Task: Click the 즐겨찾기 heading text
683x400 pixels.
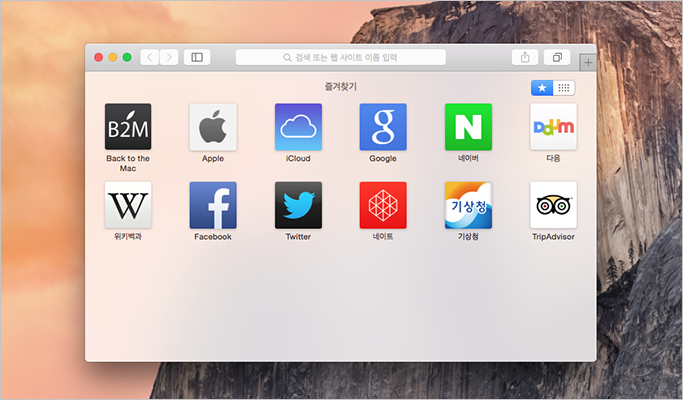Action: pos(341,87)
